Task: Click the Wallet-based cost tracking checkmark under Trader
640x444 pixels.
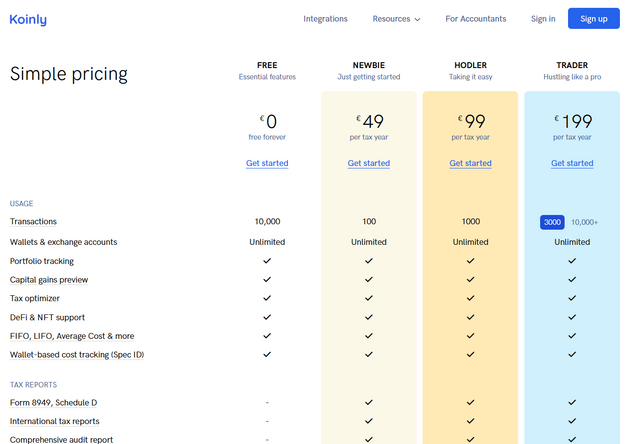Action: click(572, 355)
